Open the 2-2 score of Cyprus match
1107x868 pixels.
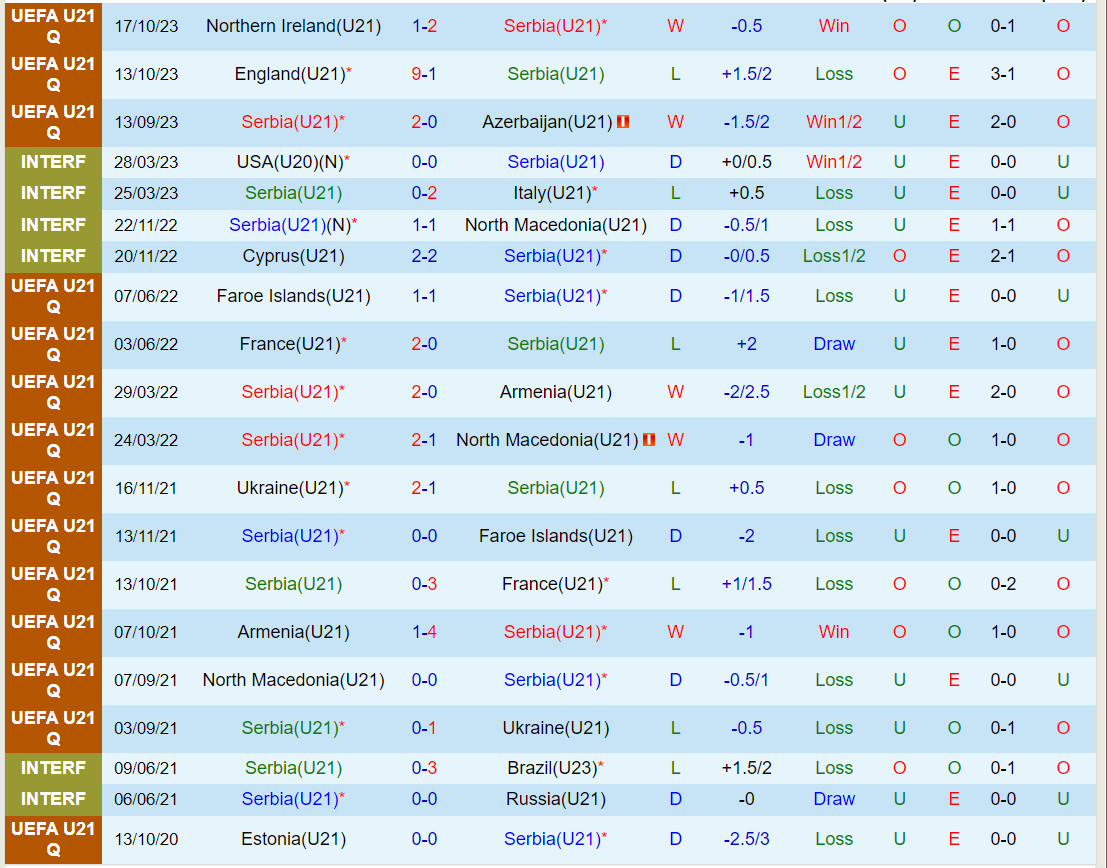click(x=424, y=256)
